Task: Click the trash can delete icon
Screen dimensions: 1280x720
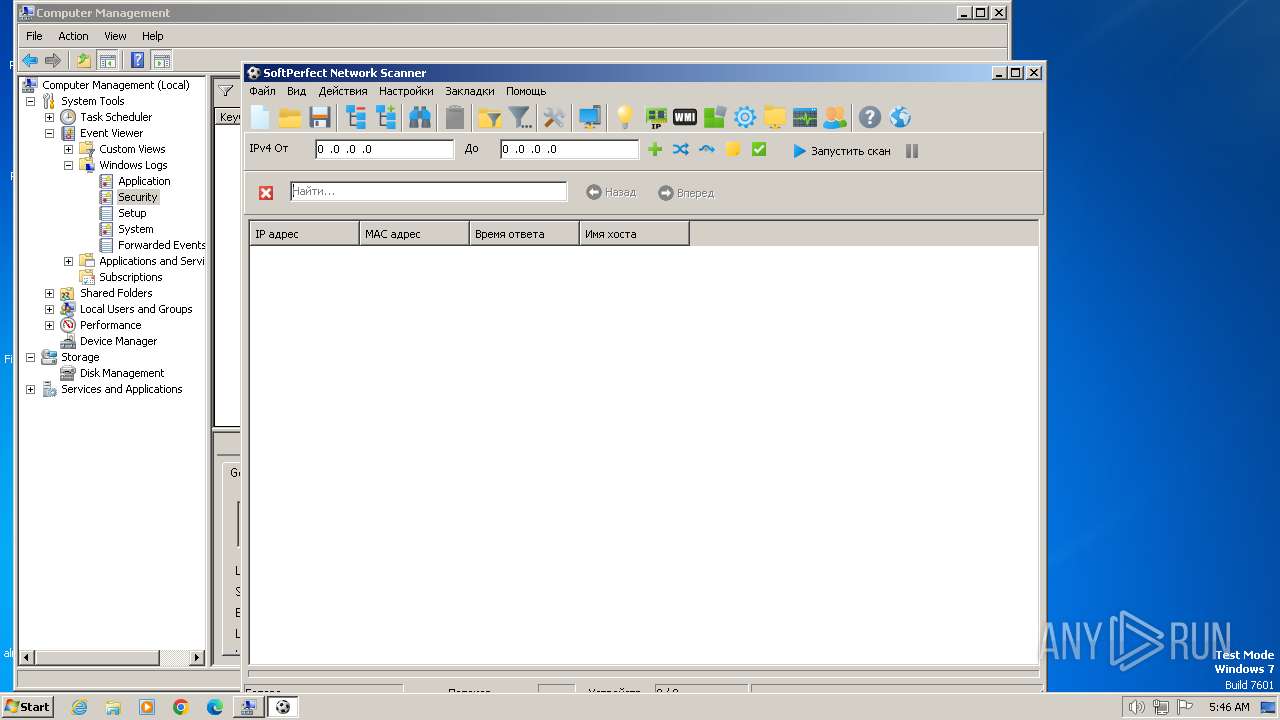Action: pyautogui.click(x=455, y=118)
